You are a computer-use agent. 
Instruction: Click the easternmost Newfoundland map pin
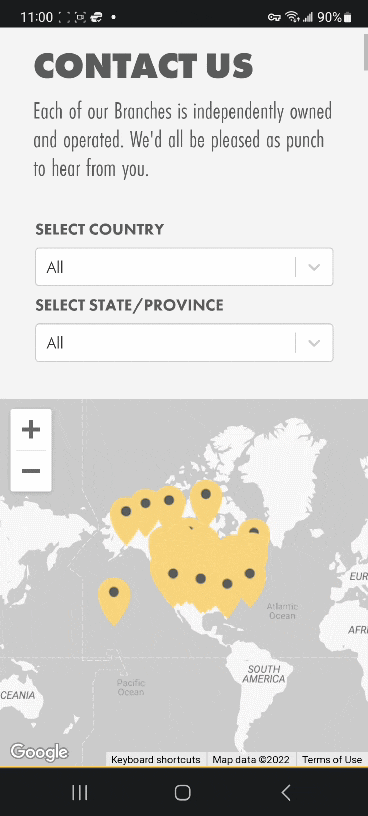[254, 533]
